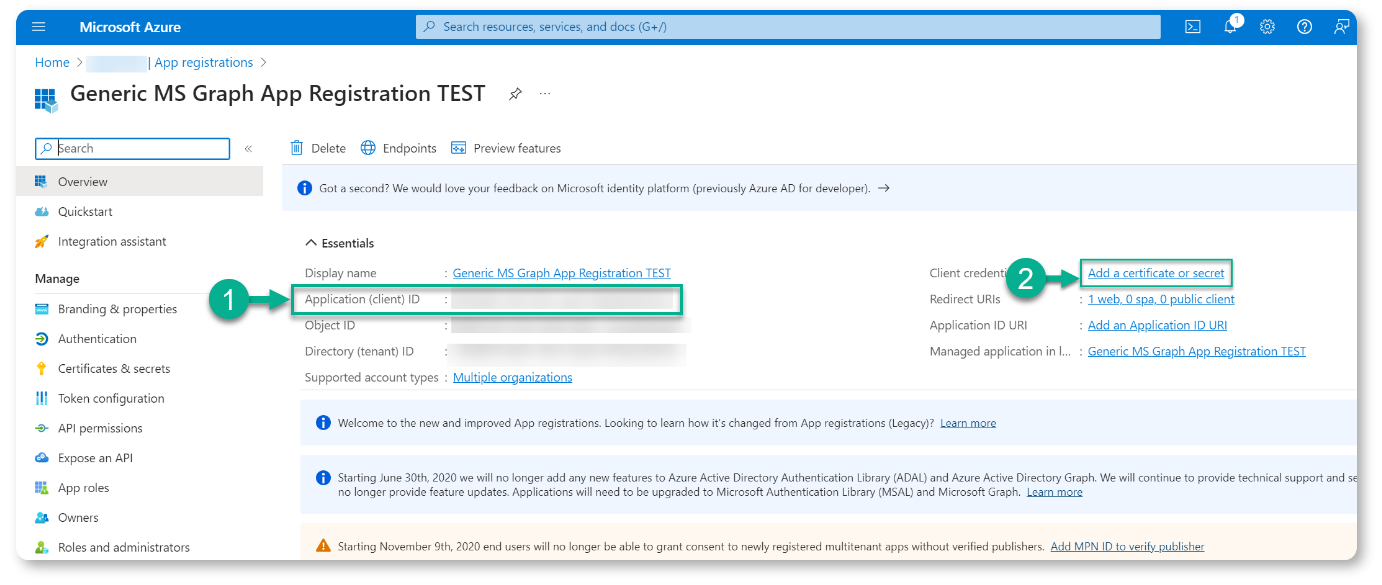Click the Roles and administrators icon
Viewport: 1382px width, 585px height.
click(x=41, y=547)
